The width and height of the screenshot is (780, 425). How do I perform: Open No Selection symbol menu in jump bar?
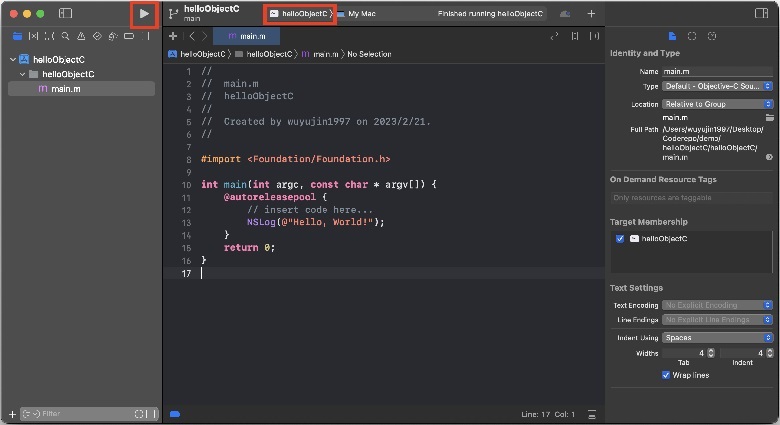369,54
